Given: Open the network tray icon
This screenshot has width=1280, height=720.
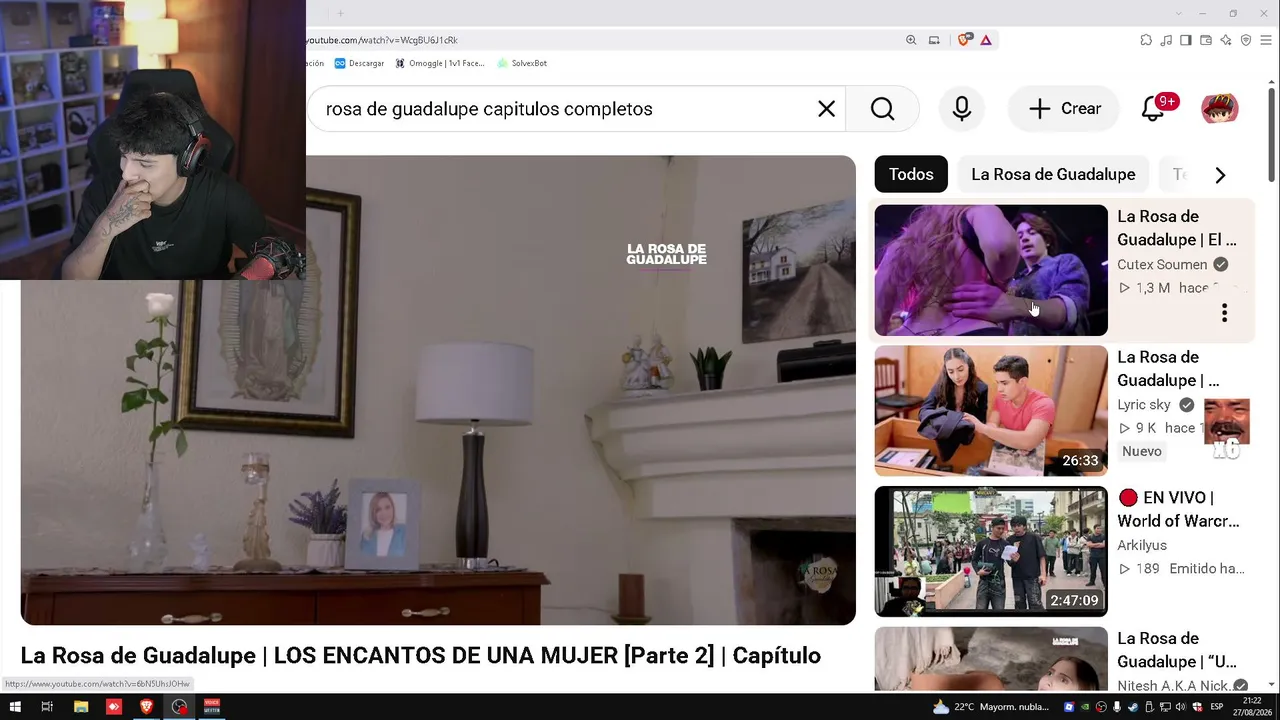Looking at the screenshot, I should click(x=1166, y=707).
